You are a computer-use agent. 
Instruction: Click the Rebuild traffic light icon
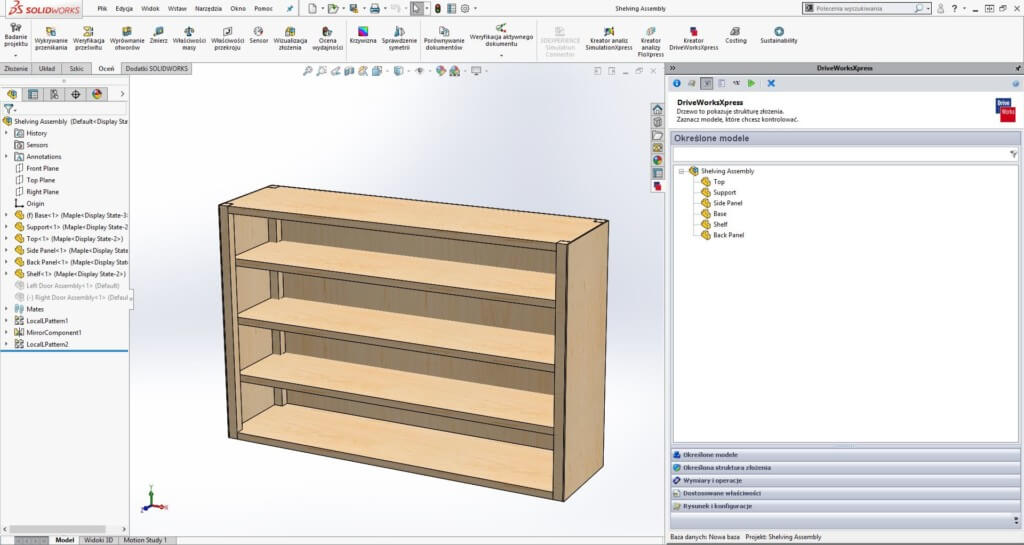point(438,8)
